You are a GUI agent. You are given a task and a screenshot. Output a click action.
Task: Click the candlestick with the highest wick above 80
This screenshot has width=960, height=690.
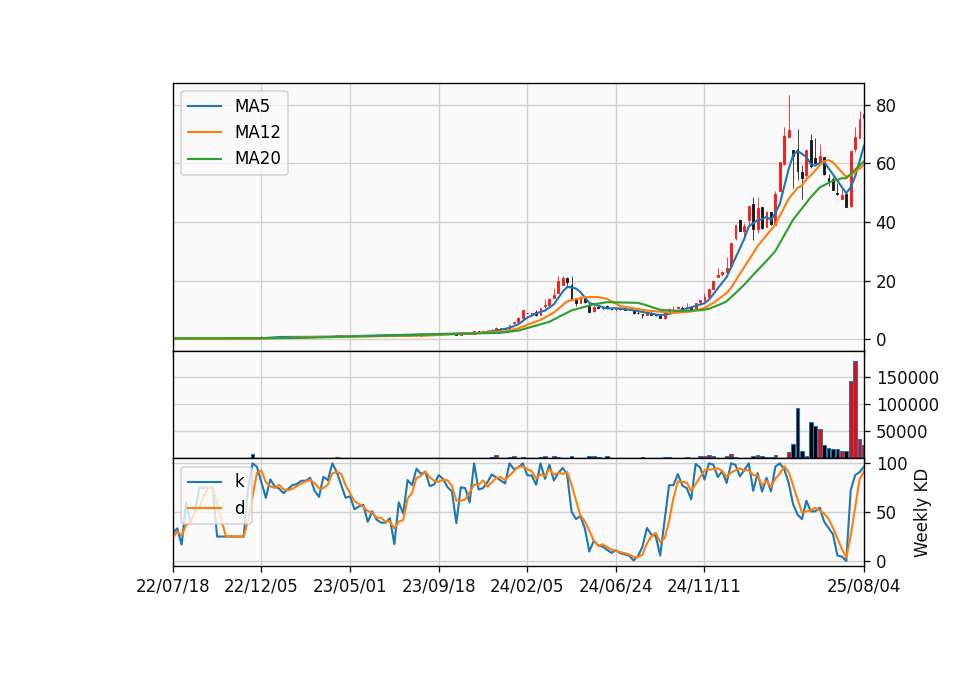click(789, 119)
